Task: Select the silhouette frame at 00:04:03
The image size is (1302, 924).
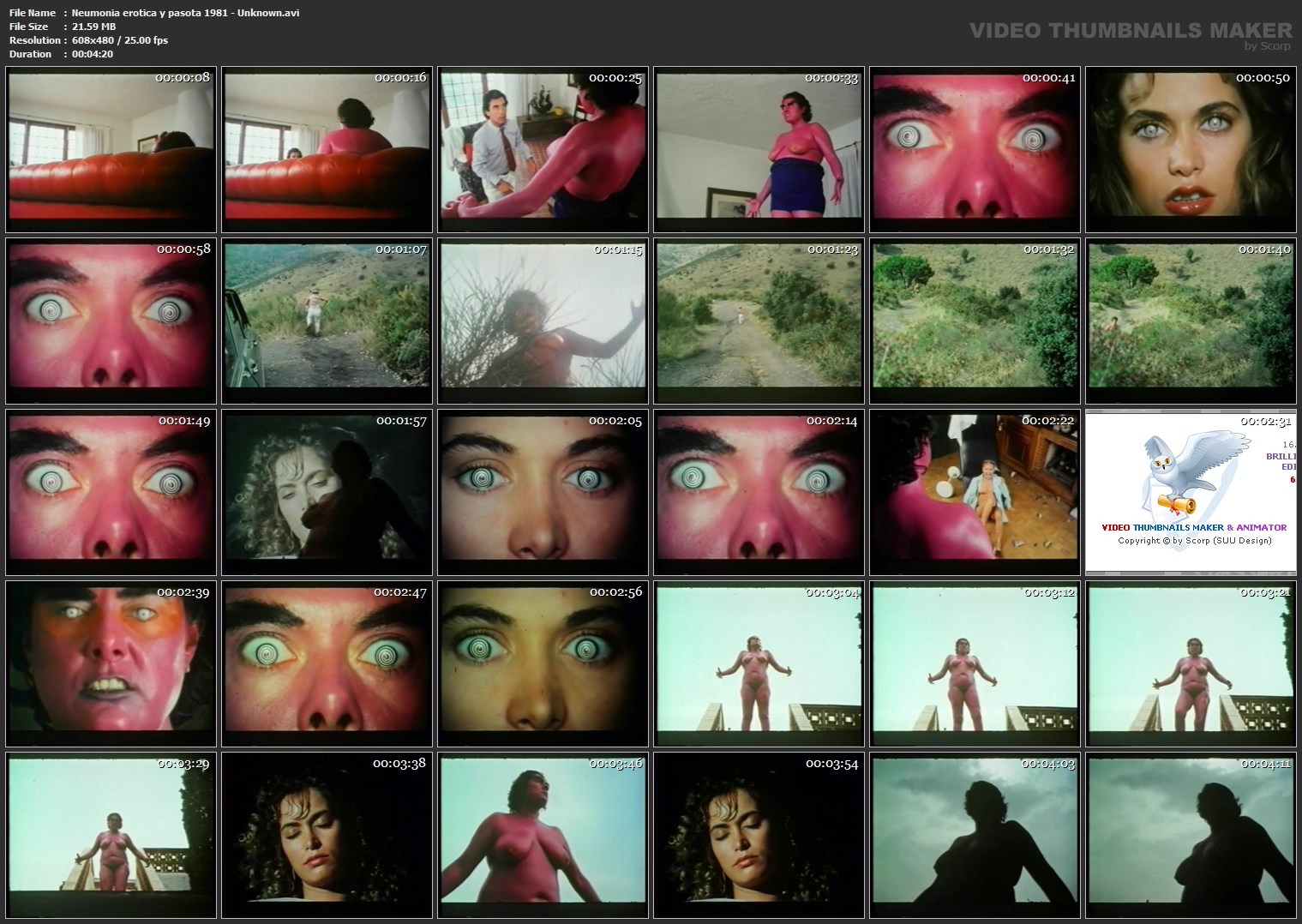Action: tap(975, 835)
